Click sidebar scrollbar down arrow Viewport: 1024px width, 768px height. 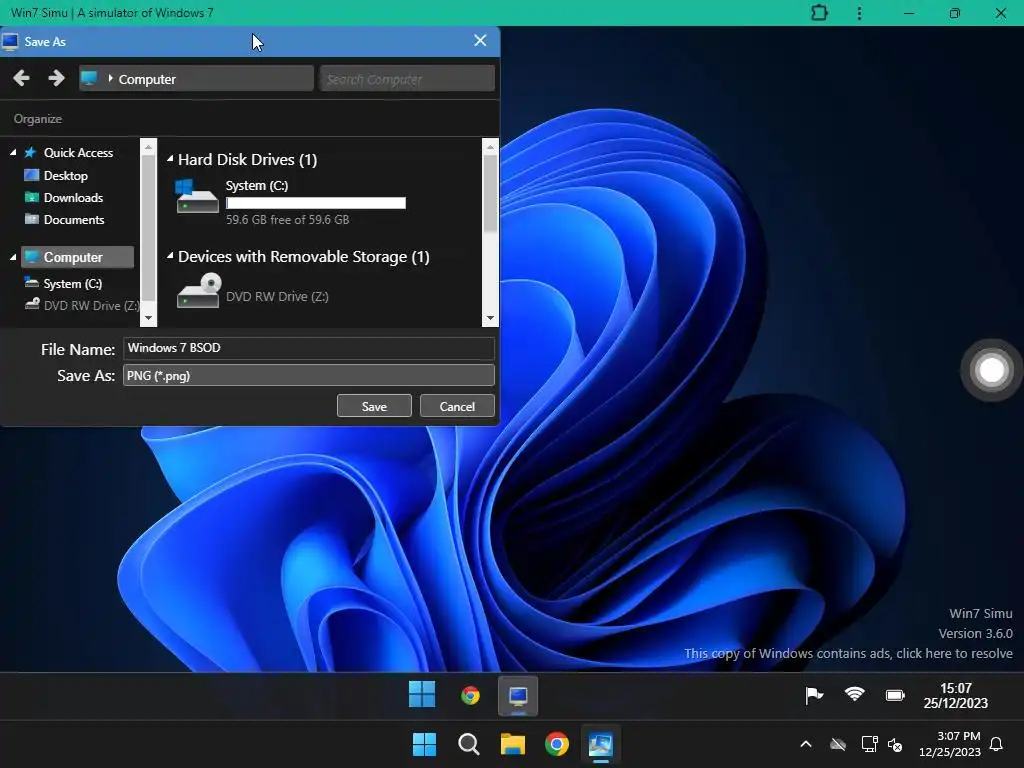pos(148,318)
